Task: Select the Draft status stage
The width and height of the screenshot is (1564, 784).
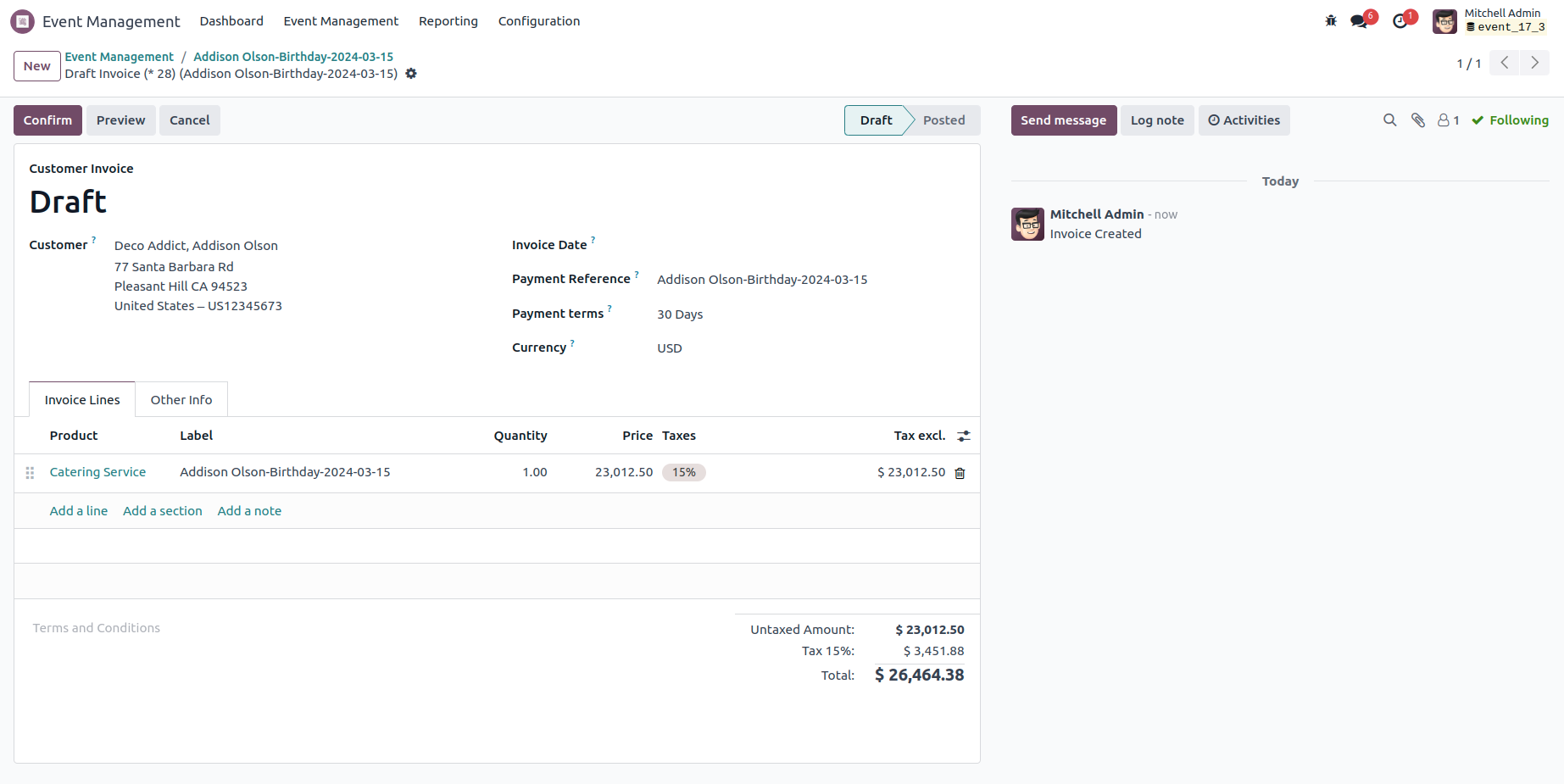Action: click(876, 120)
